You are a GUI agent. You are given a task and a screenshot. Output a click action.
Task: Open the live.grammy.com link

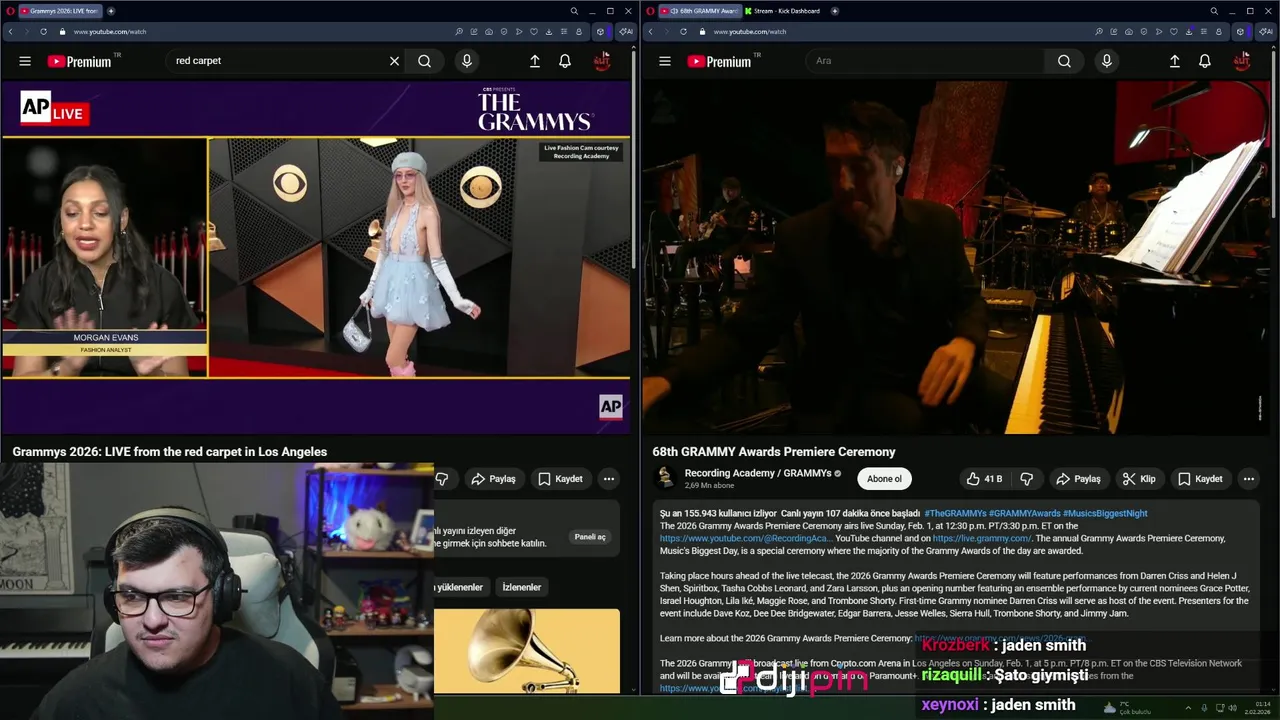(982, 538)
